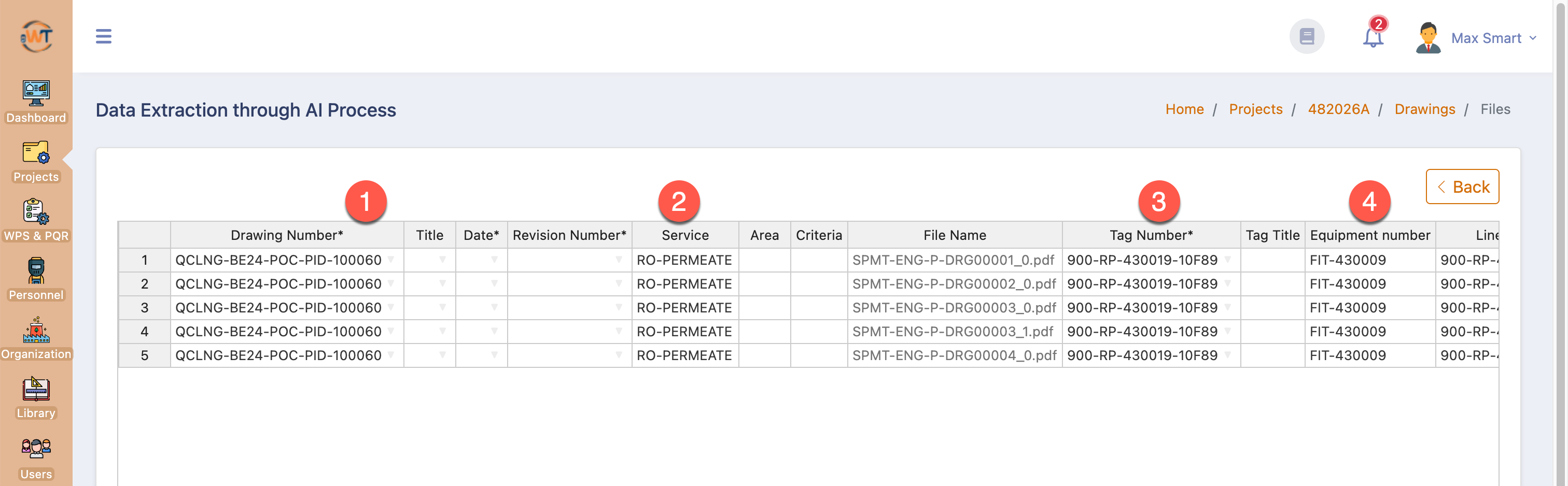Select RO-PERMEATE cell in row 2
Image resolution: width=1568 pixels, height=486 pixels.
pyautogui.click(x=685, y=283)
